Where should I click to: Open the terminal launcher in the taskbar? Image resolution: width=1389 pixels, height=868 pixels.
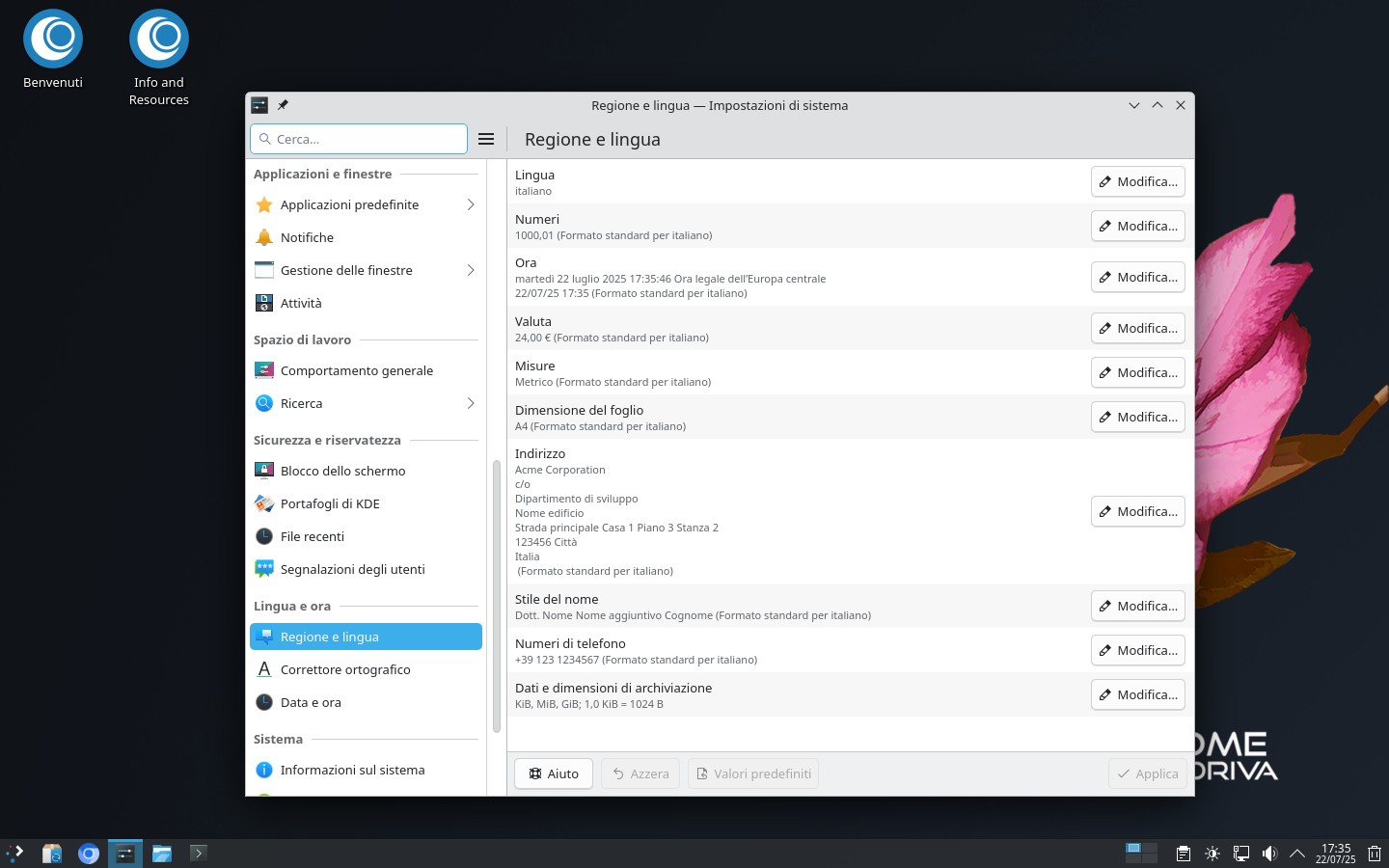tap(198, 853)
